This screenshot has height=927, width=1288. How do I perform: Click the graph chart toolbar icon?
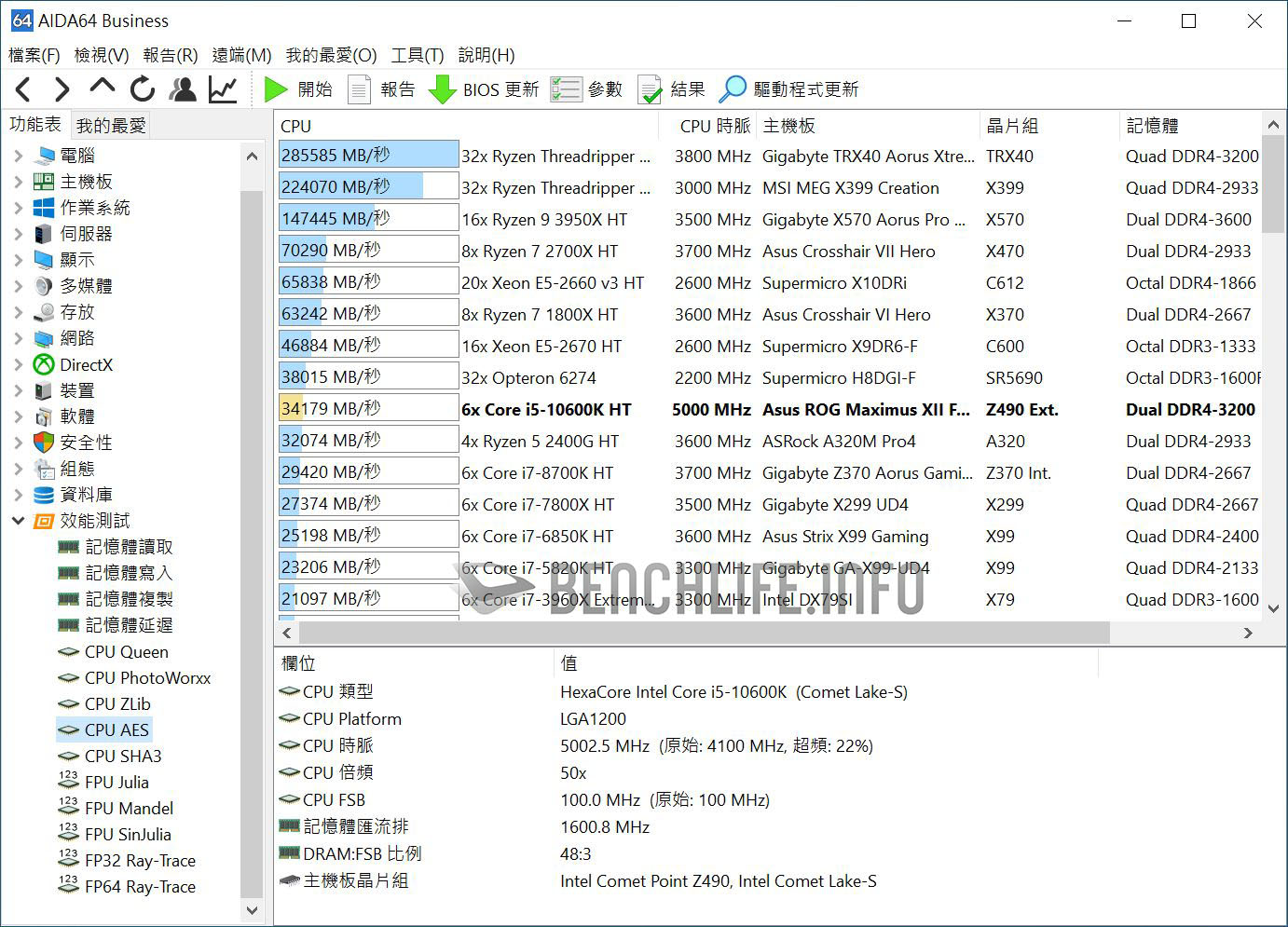click(x=223, y=89)
